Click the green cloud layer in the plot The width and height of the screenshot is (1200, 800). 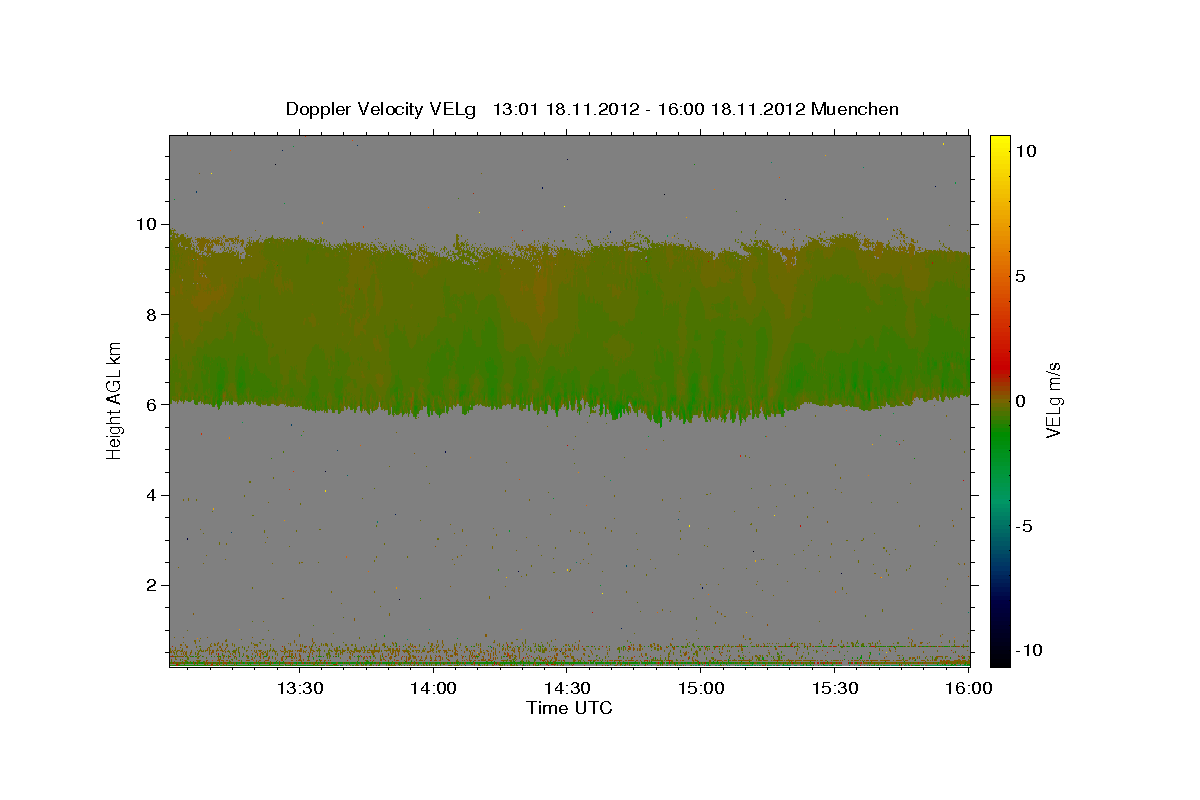pyautogui.click(x=569, y=330)
